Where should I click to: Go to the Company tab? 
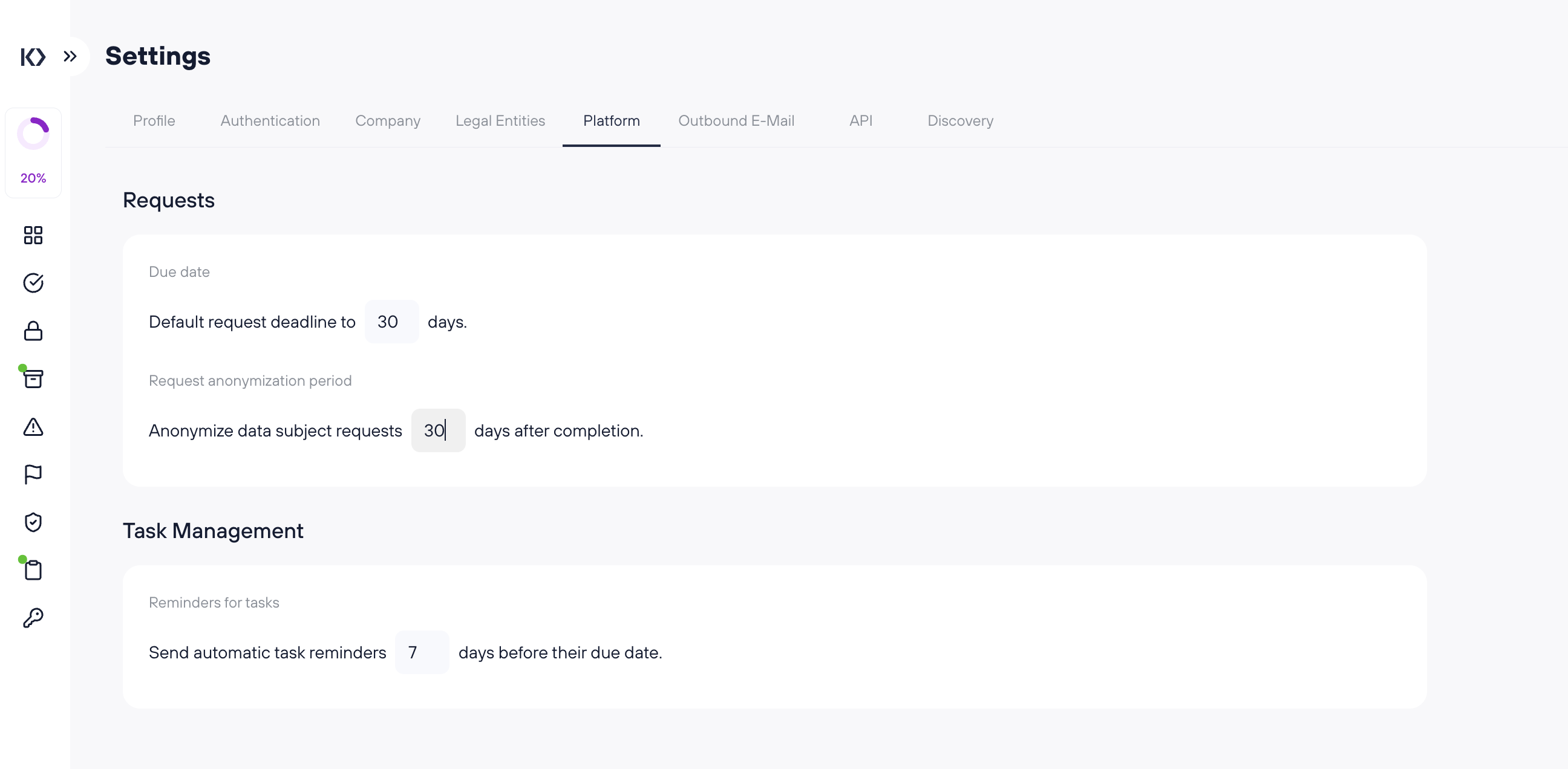pos(388,120)
